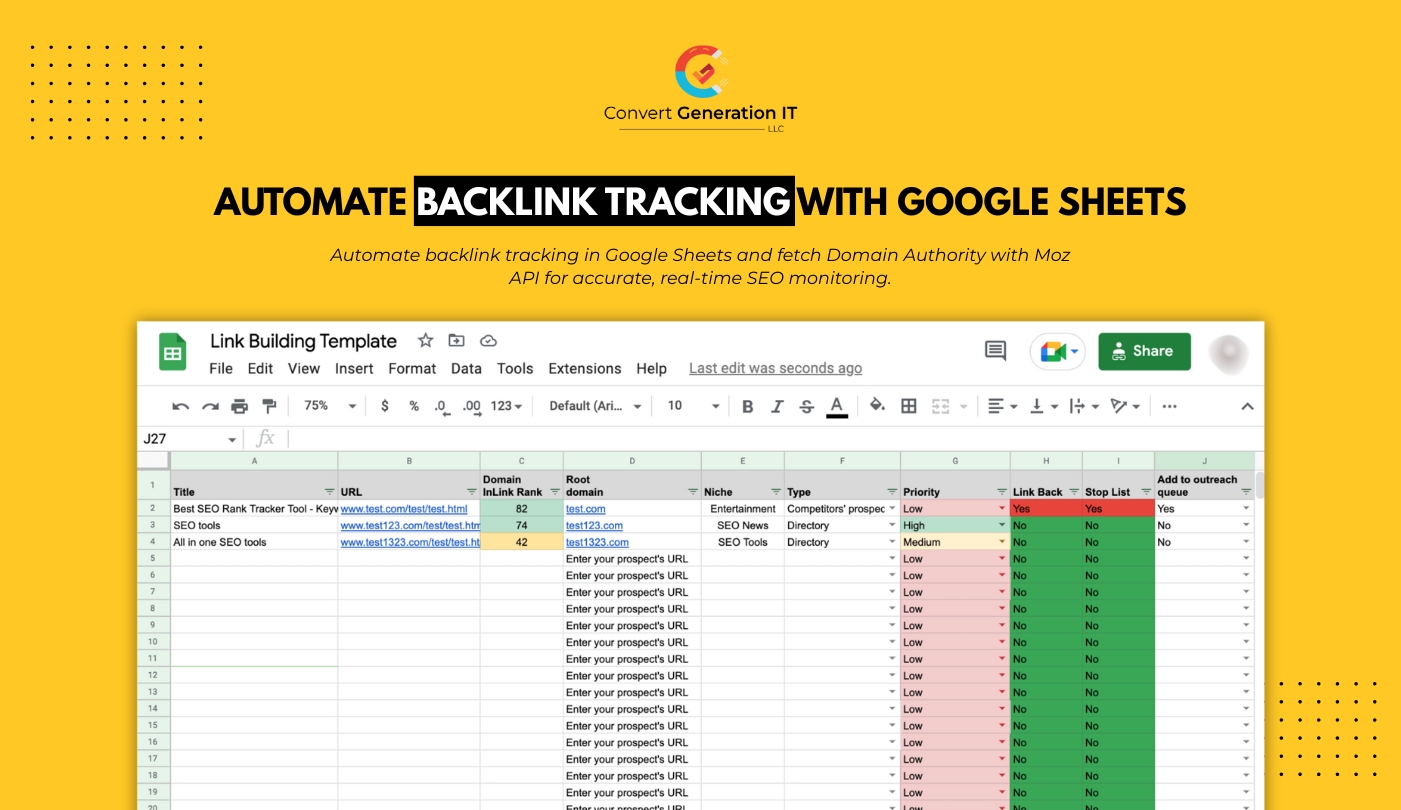The width and height of the screenshot is (1401, 810).
Task: Start a Google Meet call
Action: pos(1053,351)
